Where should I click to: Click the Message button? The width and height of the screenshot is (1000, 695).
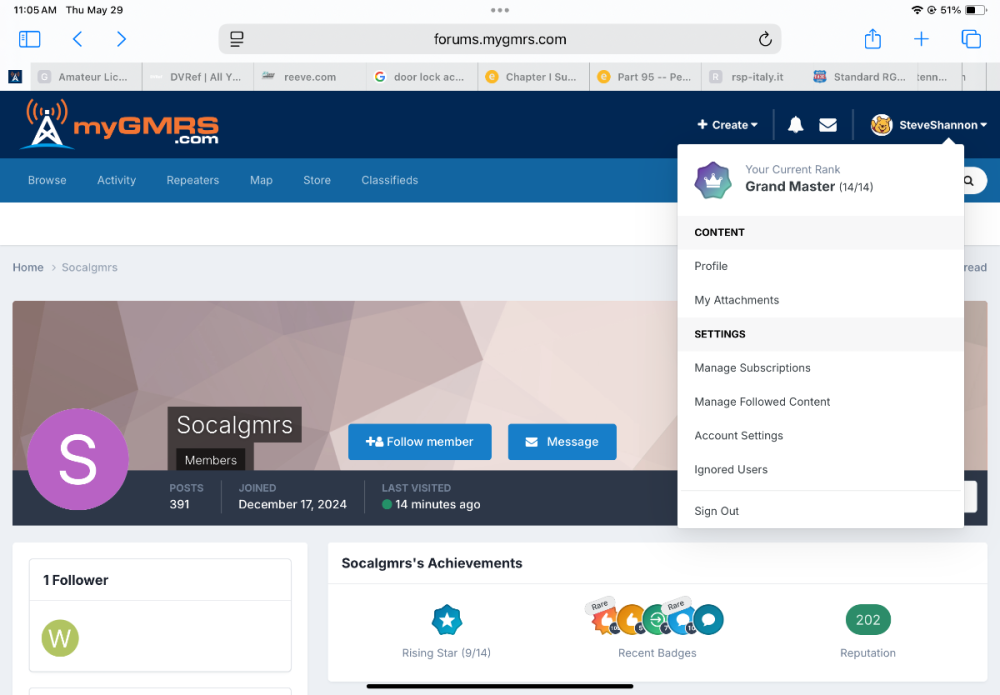(x=562, y=442)
